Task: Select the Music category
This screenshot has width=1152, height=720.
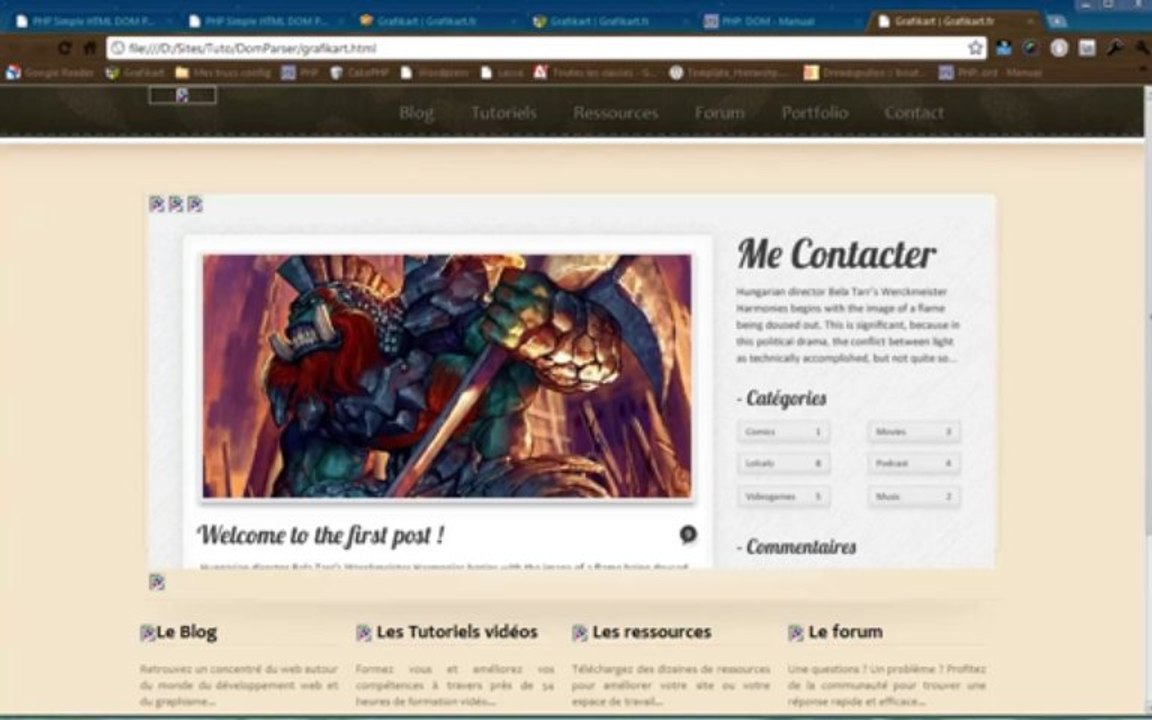Action: pyautogui.click(x=914, y=497)
